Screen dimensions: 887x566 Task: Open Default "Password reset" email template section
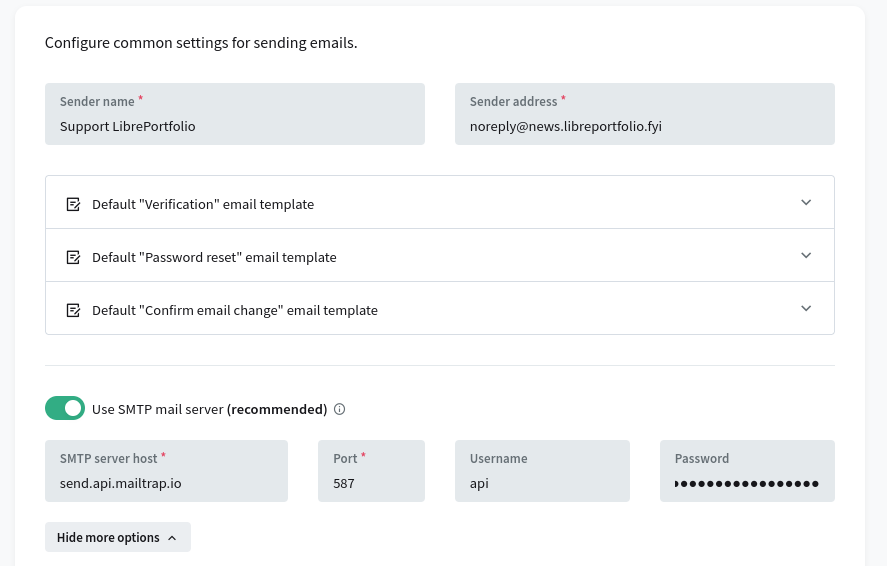214,257
